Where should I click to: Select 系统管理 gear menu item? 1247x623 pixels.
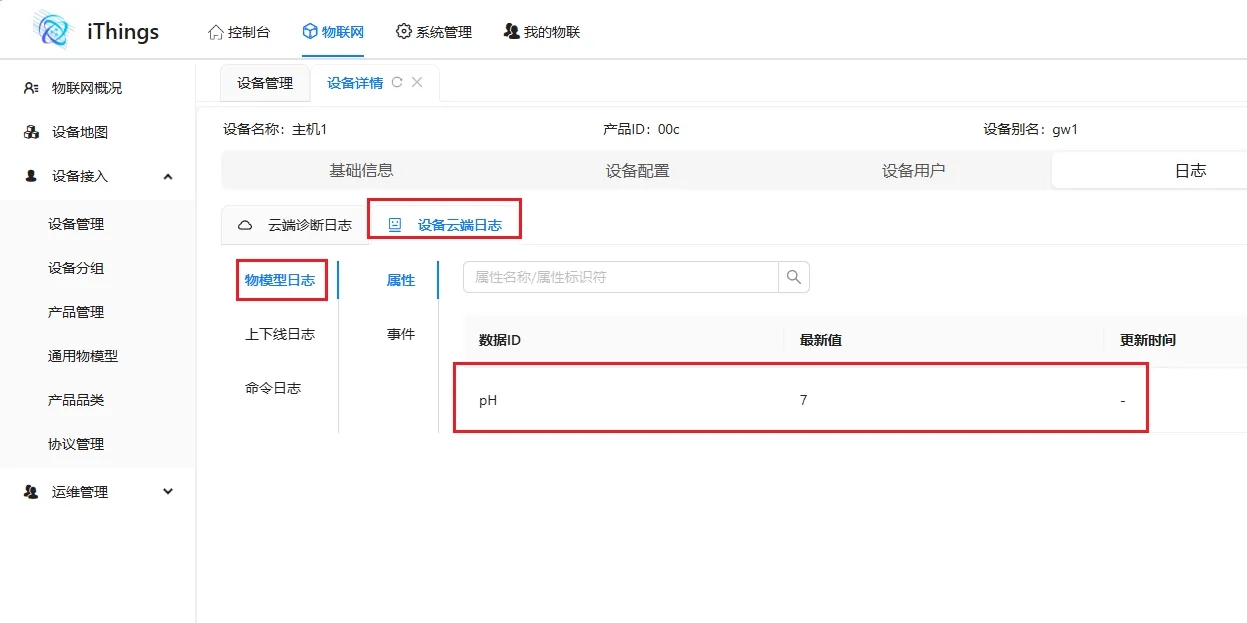(x=433, y=32)
